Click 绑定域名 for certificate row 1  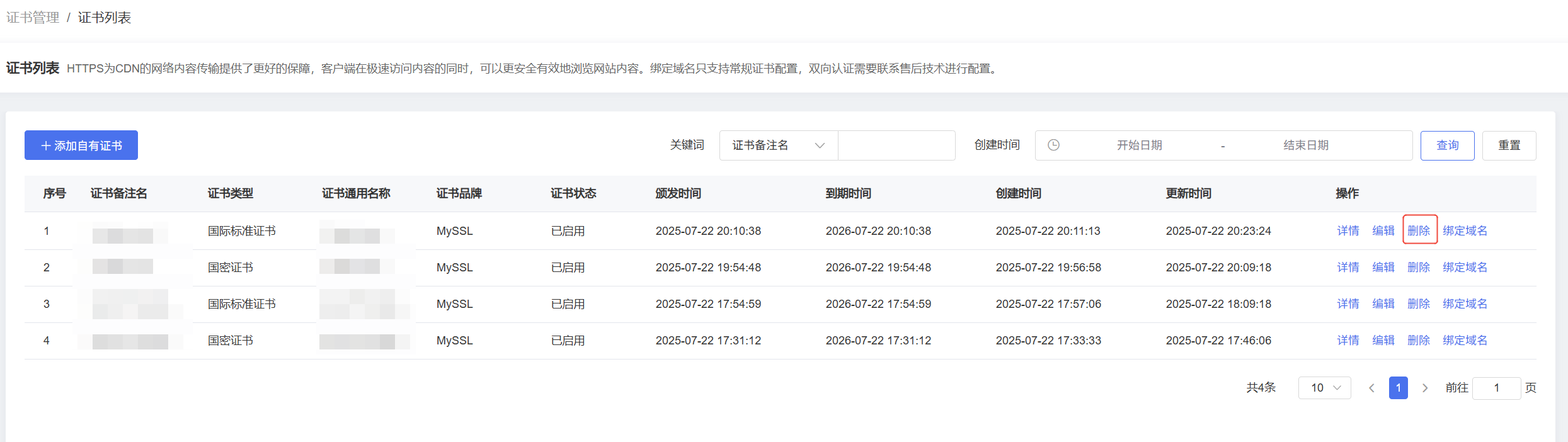1465,231
